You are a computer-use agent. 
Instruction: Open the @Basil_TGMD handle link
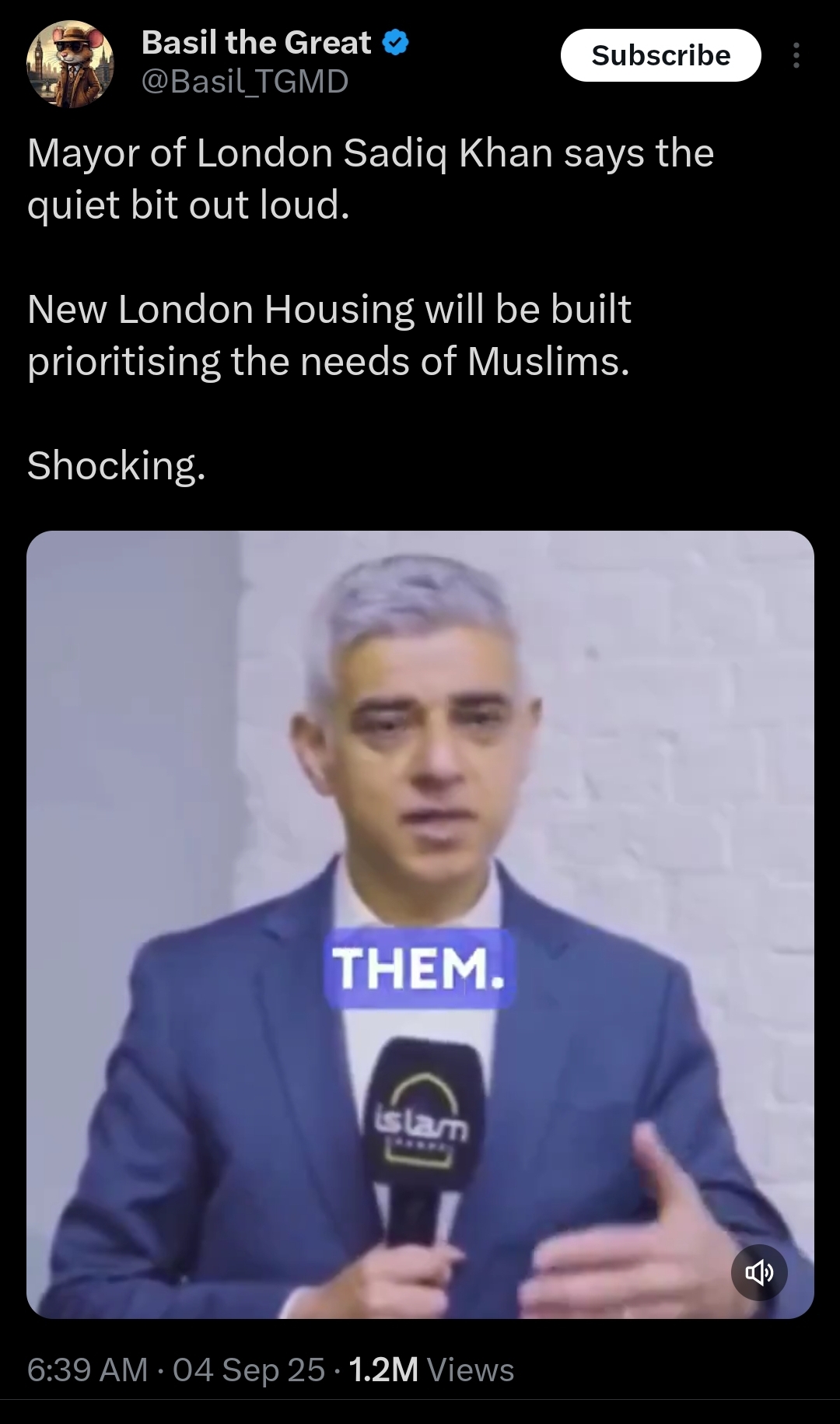pos(244,81)
